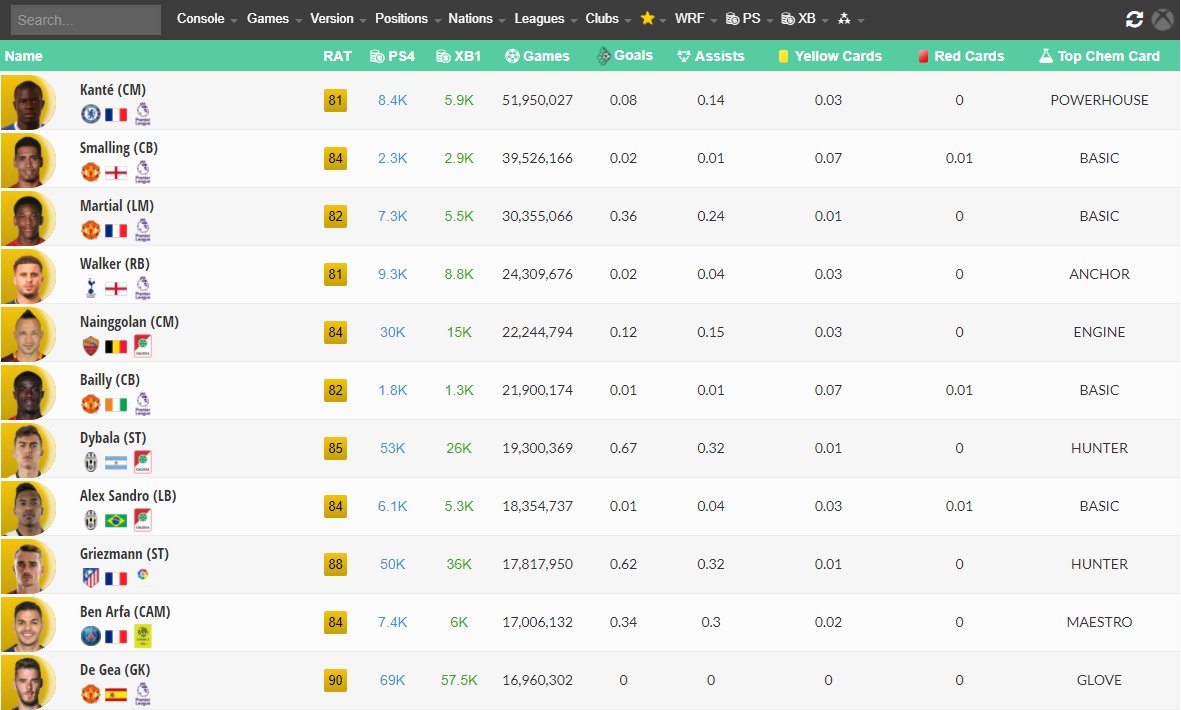Click Dybala's Argentina flag icon
Image resolution: width=1181 pixels, height=710 pixels.
click(x=116, y=462)
